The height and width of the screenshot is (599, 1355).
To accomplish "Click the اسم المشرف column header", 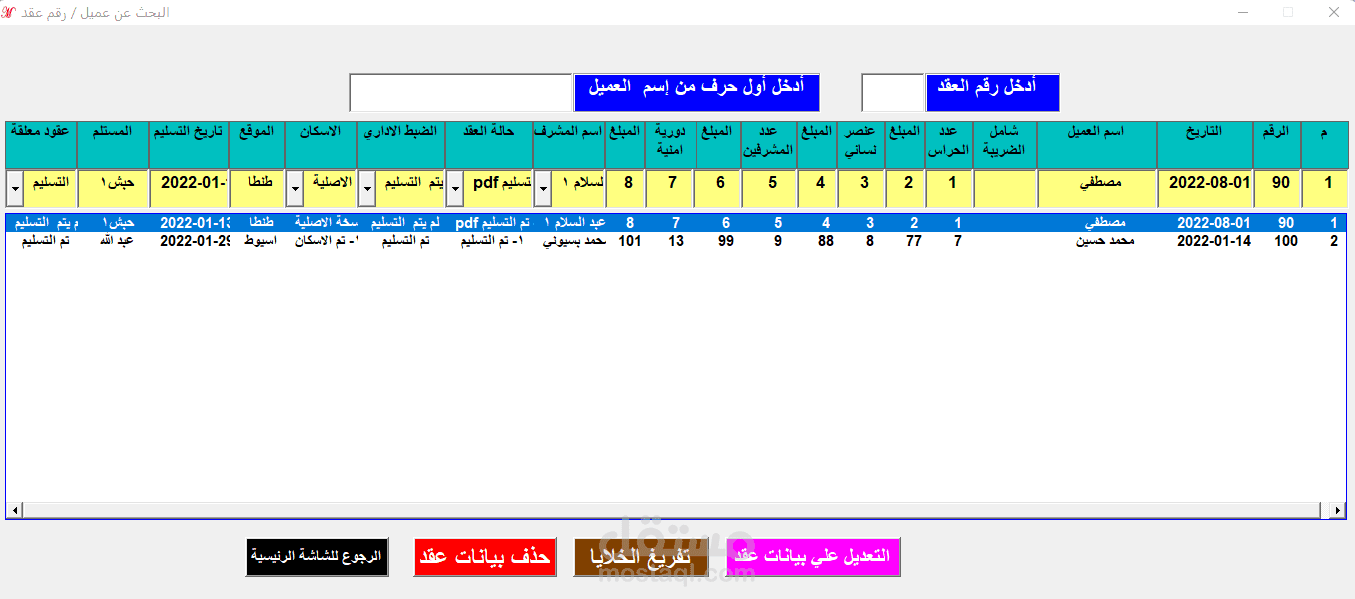I will pyautogui.click(x=568, y=144).
